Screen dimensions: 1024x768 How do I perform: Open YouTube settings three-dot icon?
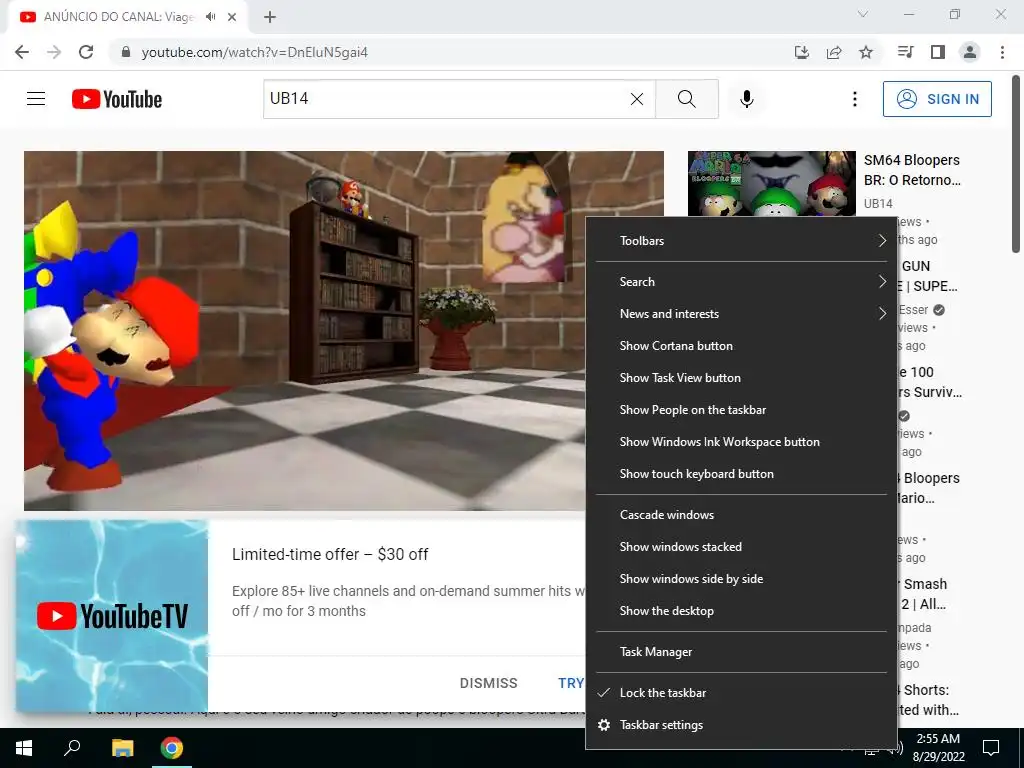854,99
